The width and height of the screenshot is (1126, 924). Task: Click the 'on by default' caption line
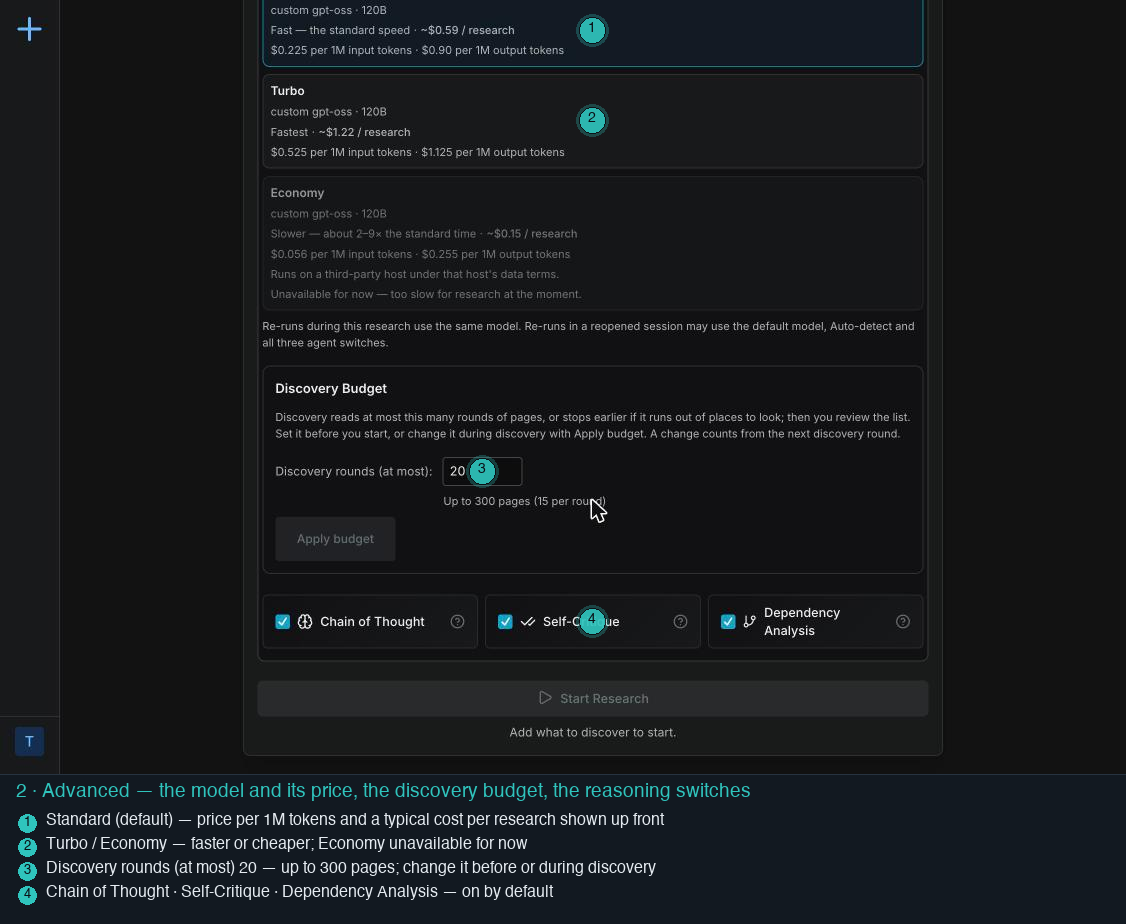coord(299,891)
